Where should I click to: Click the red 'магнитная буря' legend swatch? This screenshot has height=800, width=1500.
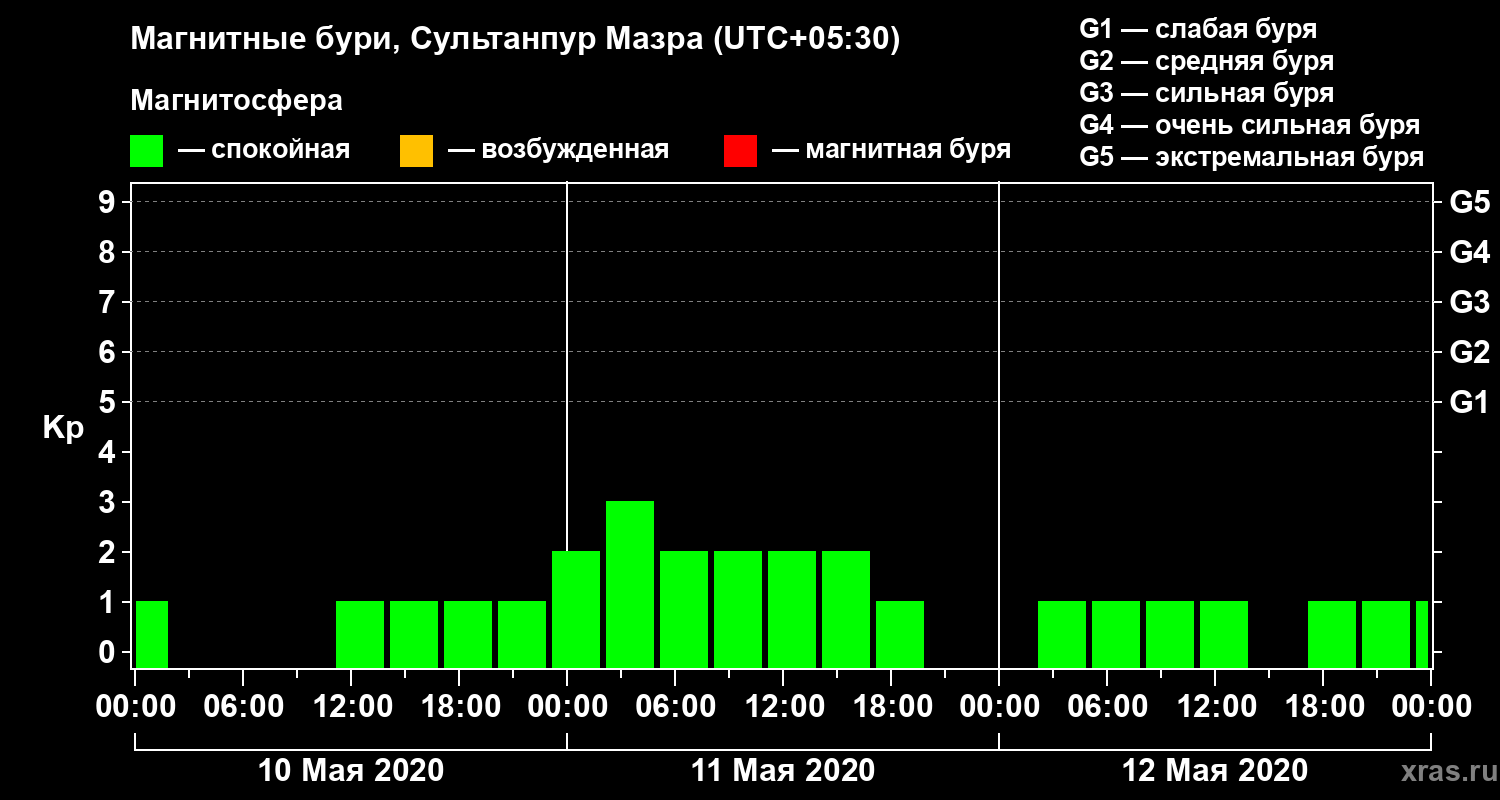(x=740, y=151)
